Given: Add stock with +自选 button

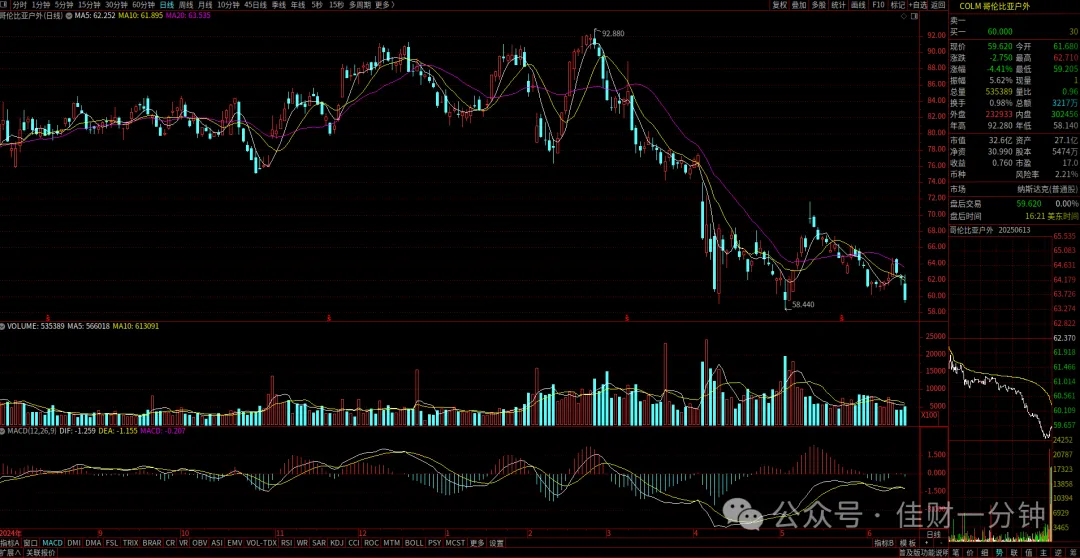Looking at the screenshot, I should coord(919,4).
